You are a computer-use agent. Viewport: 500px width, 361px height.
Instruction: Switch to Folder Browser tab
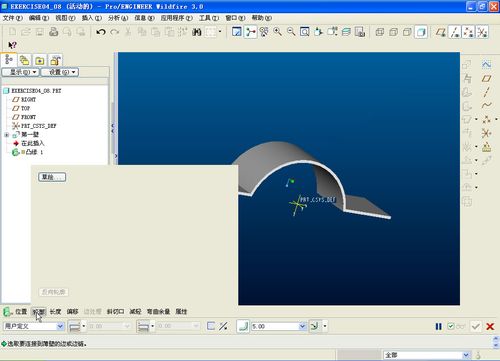40,60
